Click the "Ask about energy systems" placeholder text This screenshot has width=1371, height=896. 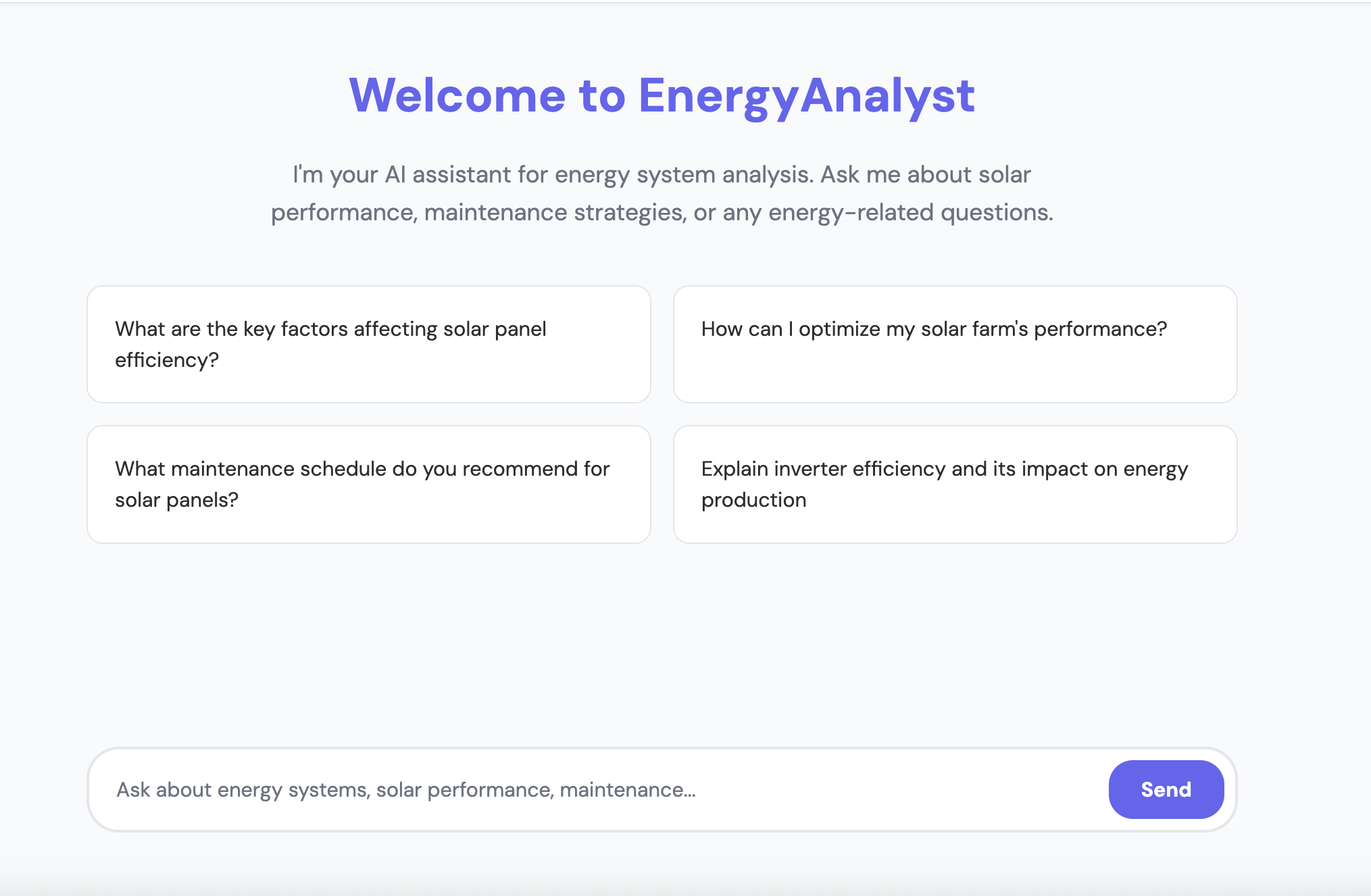[x=405, y=789]
